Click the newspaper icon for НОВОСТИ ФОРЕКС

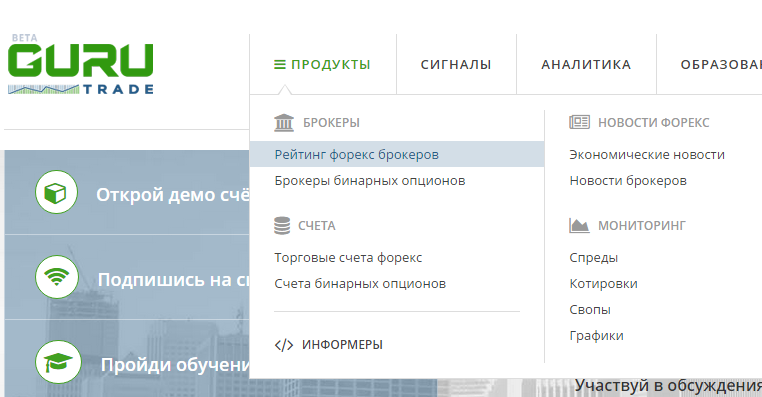point(579,122)
